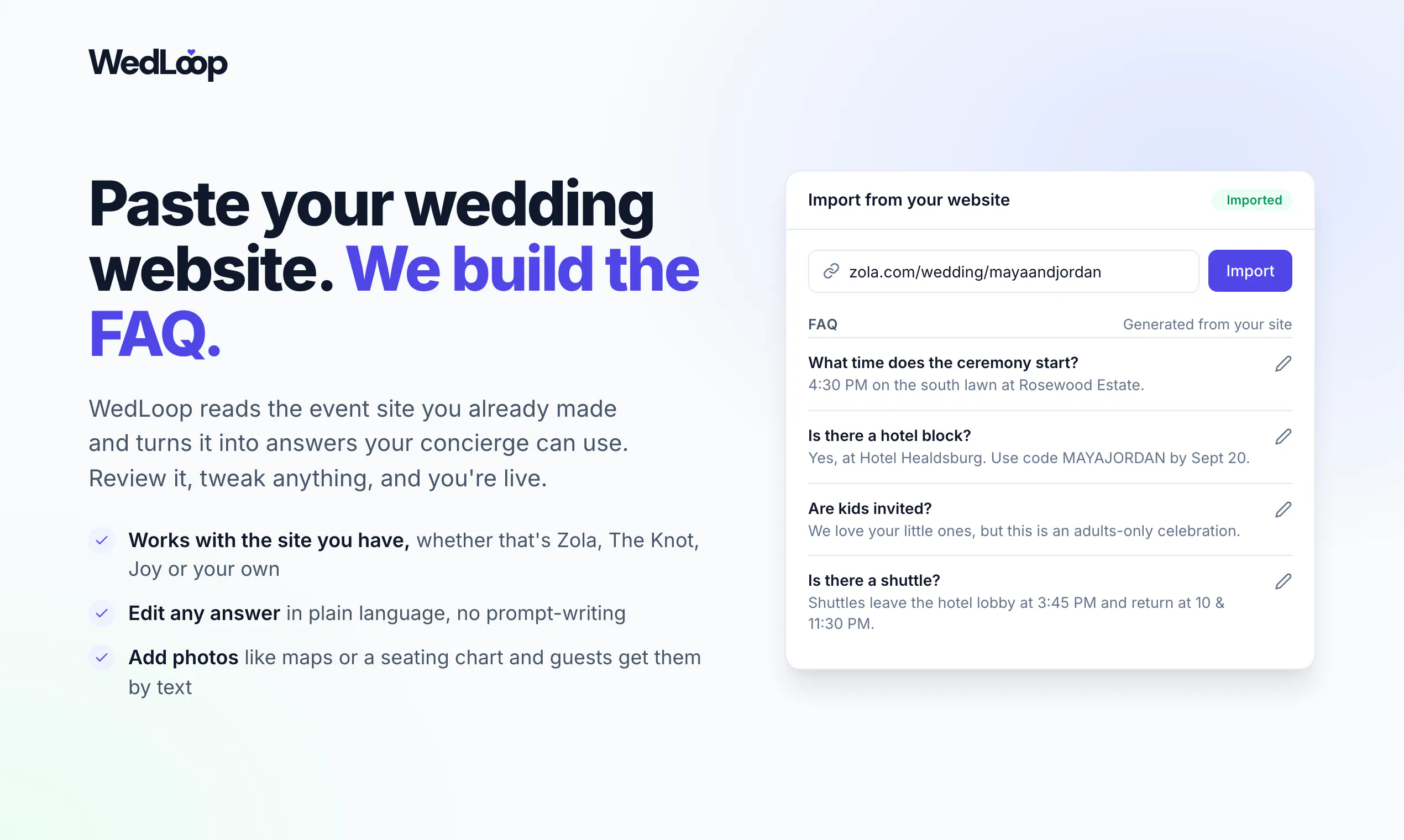Edit the ceremony start time answer
Screen dimensions: 1404x840
(1283, 364)
